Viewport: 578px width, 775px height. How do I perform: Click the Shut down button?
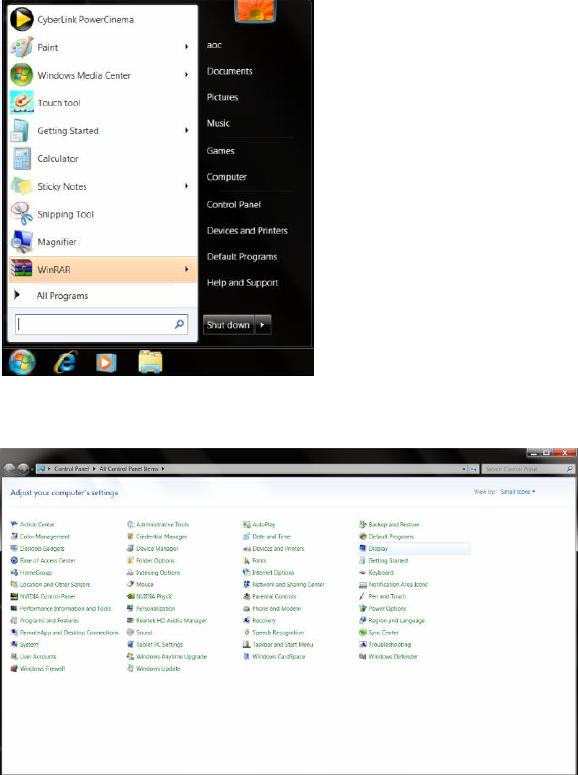point(228,325)
